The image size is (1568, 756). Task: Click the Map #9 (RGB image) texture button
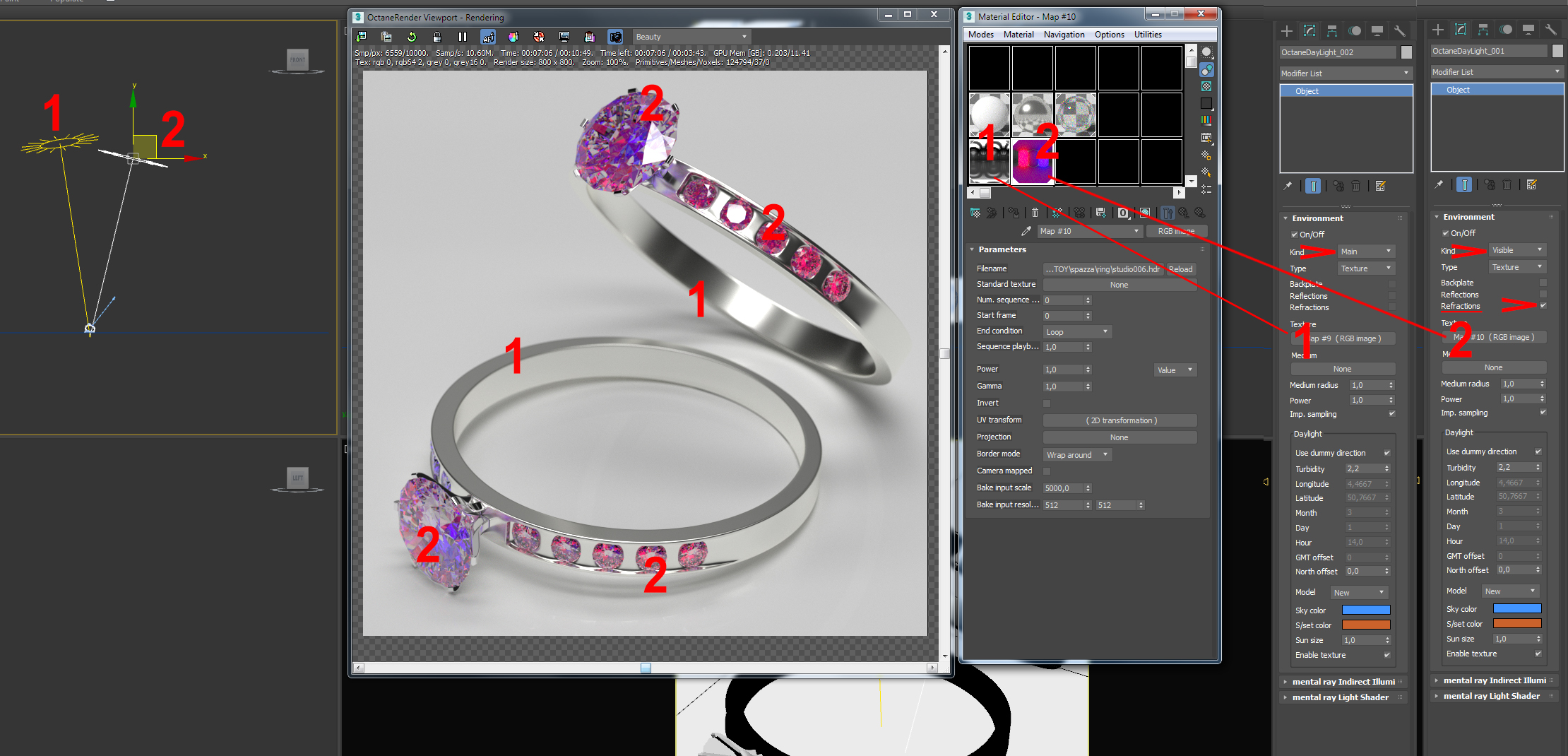pos(1343,338)
